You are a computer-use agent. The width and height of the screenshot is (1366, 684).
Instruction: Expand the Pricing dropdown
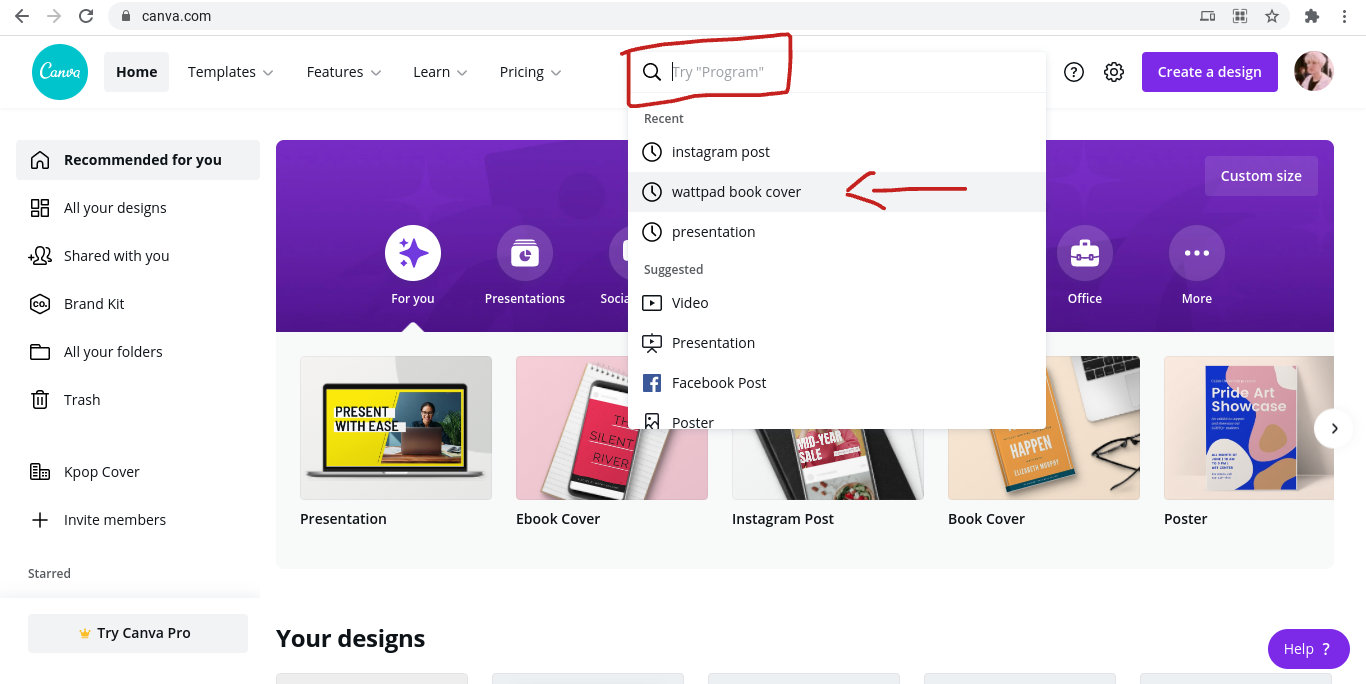(530, 72)
